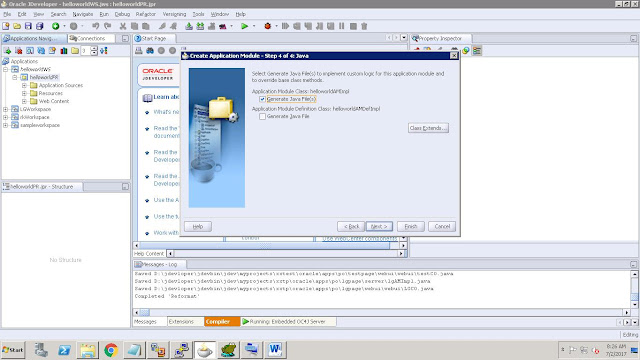Click the Class Extends... button
Image resolution: width=640 pixels, height=360 pixels.
coord(428,128)
